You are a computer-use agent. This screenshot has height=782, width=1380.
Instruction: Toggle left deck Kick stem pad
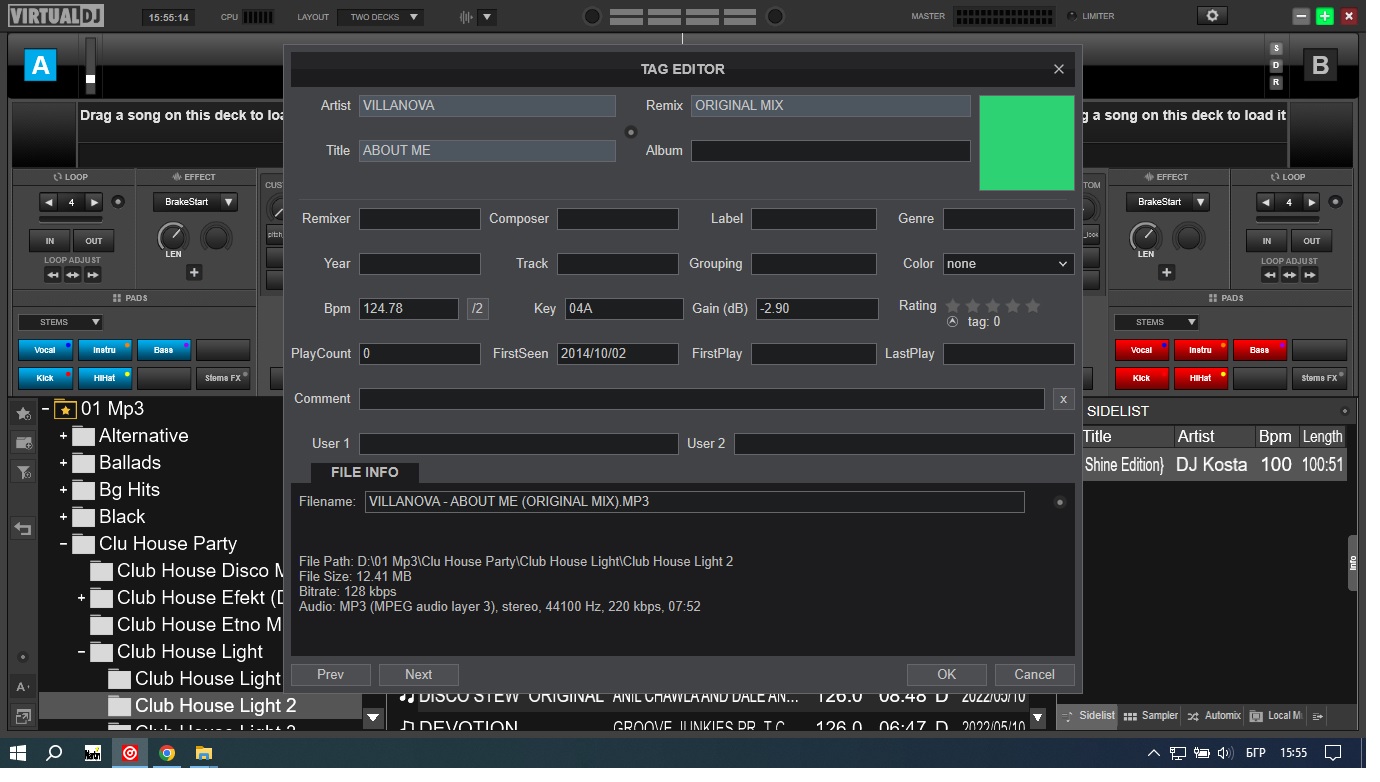coord(45,378)
